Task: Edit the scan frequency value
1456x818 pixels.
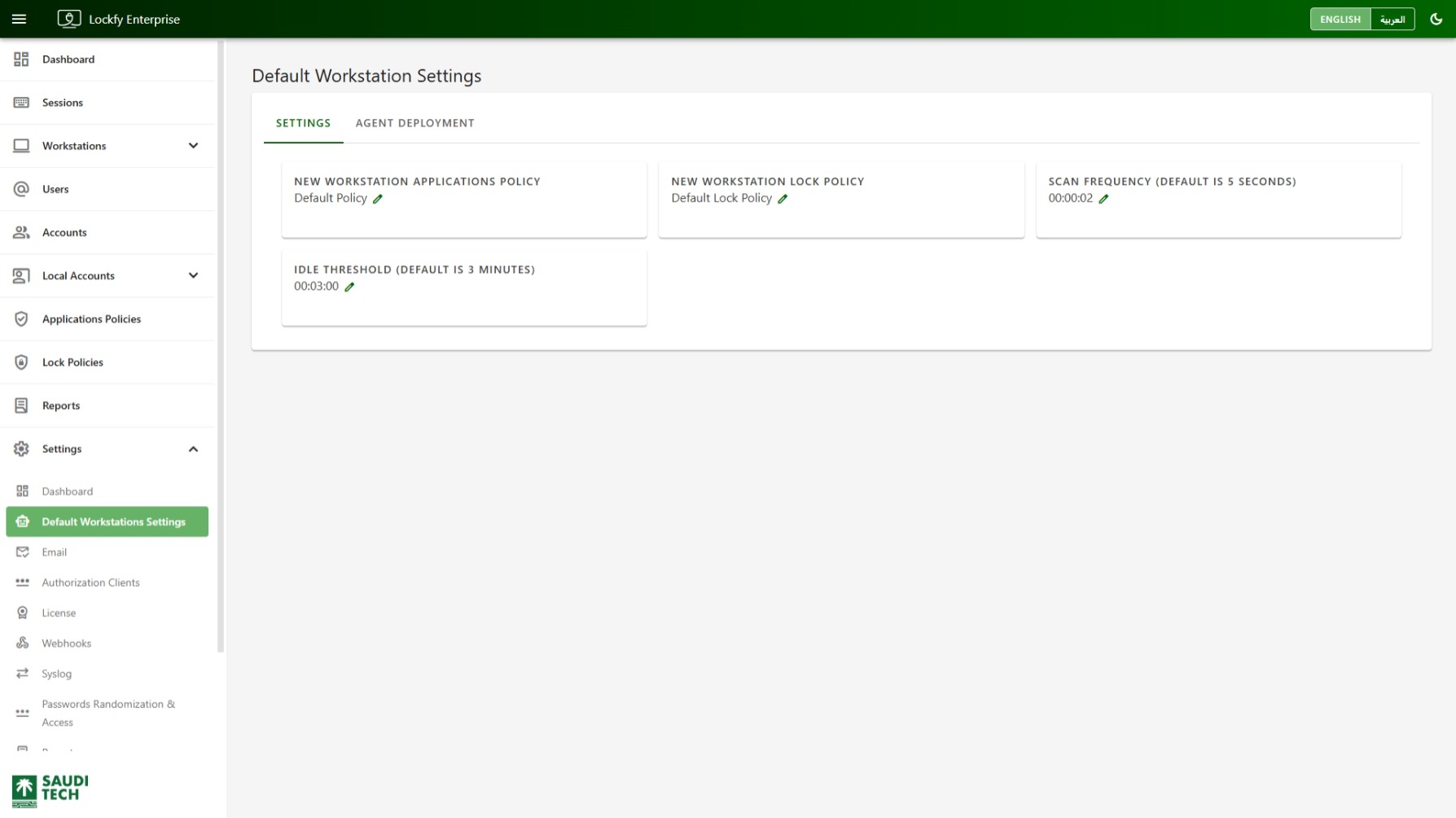Action: point(1103,199)
